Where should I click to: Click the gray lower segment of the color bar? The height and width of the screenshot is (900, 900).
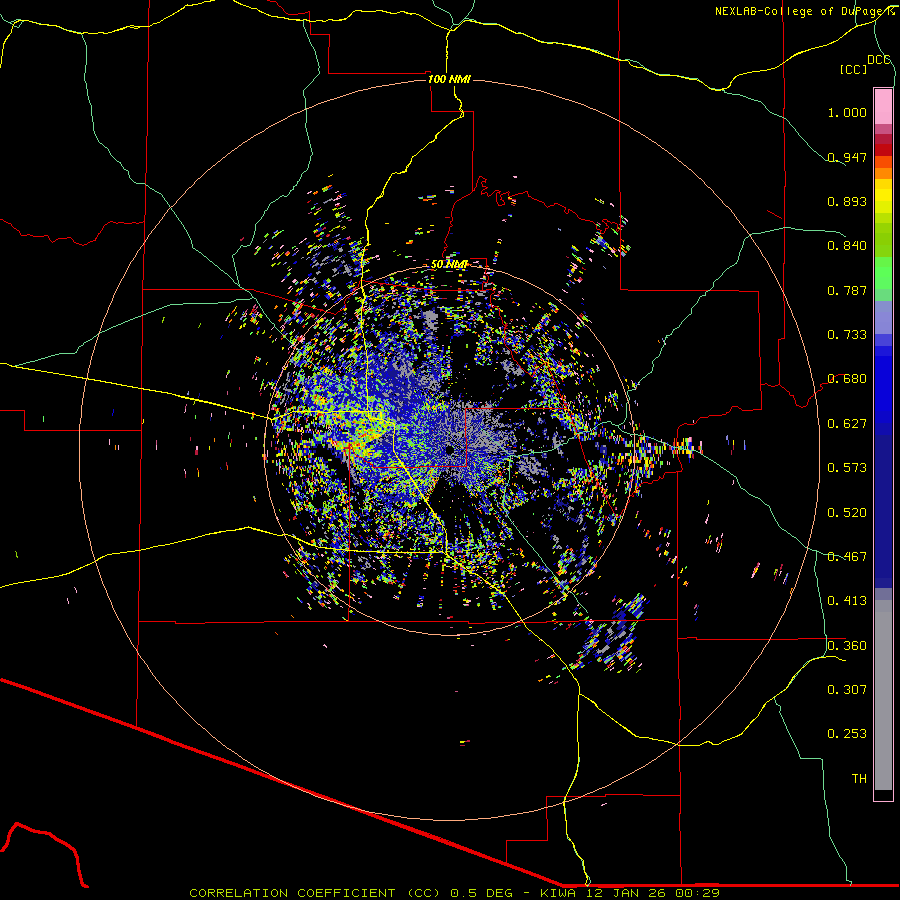click(883, 695)
